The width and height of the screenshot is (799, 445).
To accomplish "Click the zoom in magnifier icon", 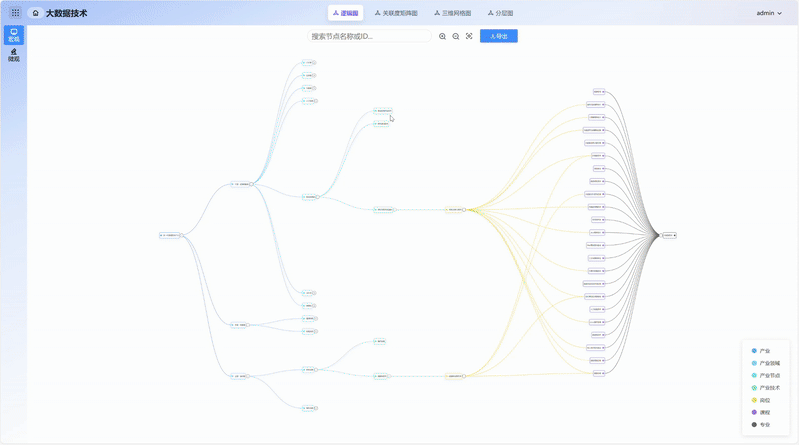I will 443,36.
